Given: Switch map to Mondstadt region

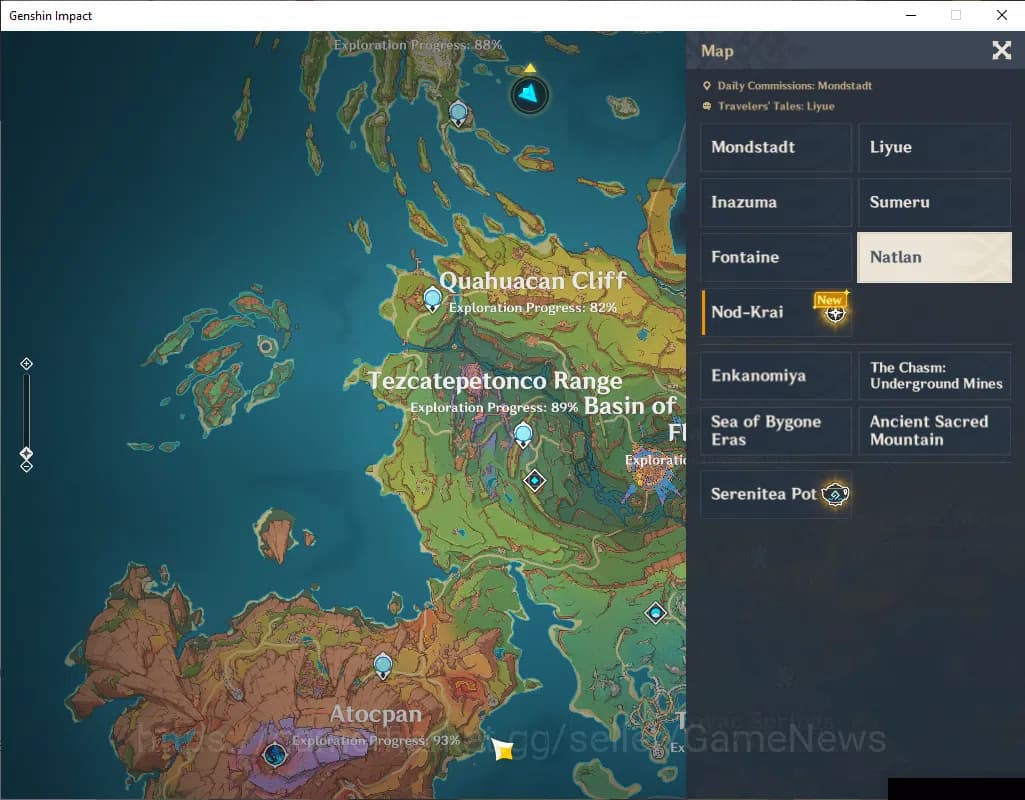Looking at the screenshot, I should tap(776, 148).
